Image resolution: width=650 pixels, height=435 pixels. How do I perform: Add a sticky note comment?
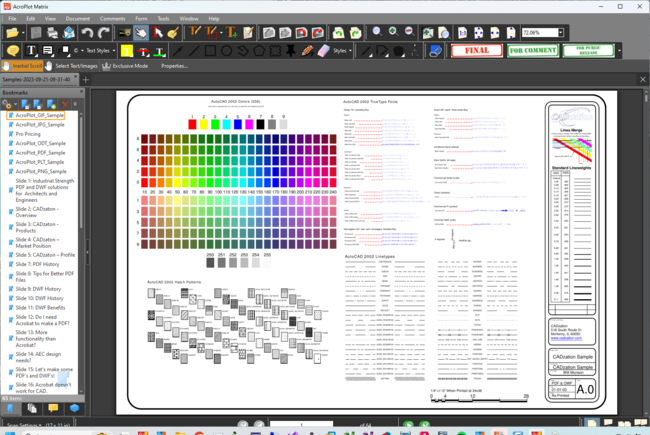point(13,51)
